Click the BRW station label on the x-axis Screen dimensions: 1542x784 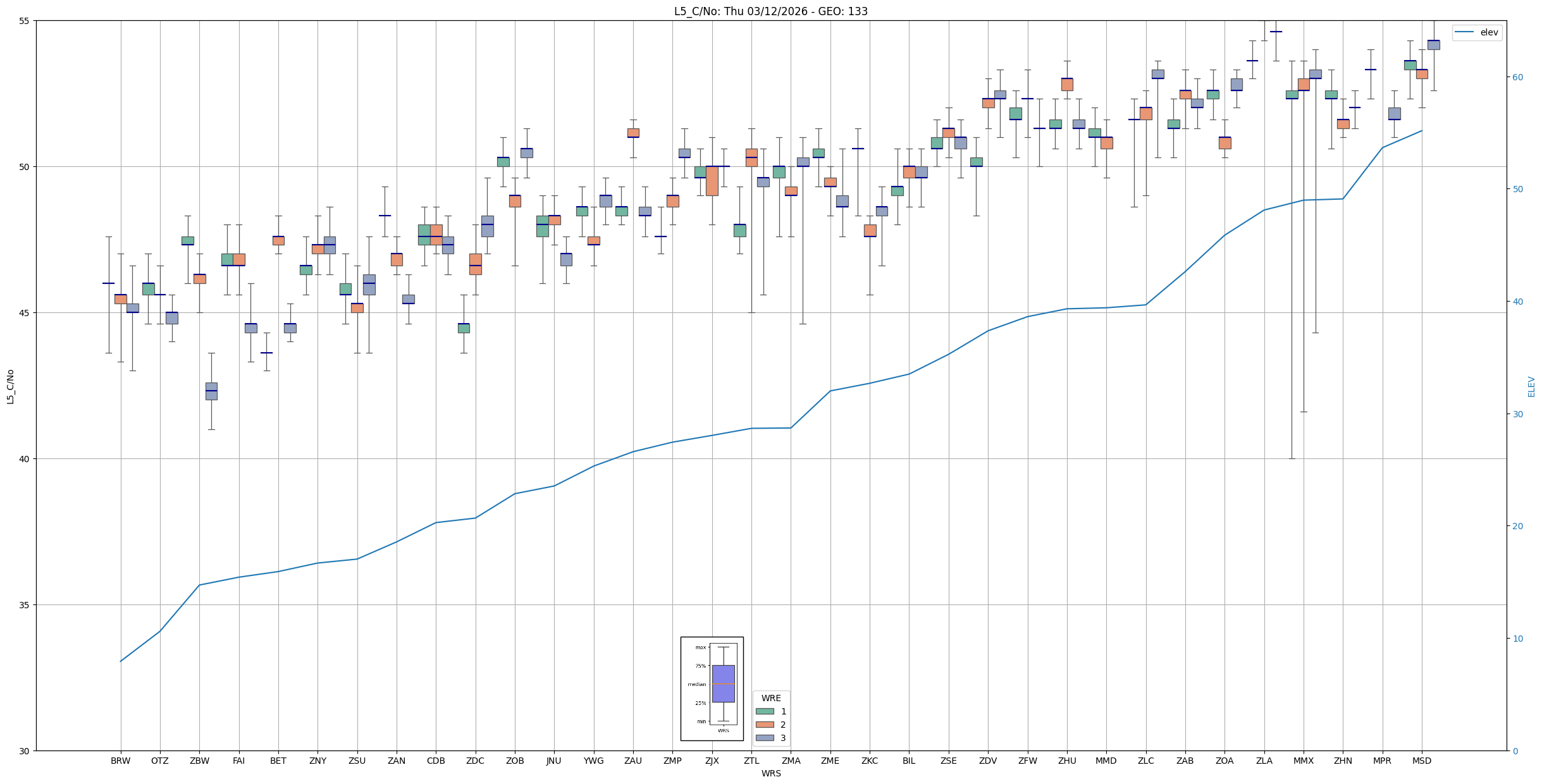pyautogui.click(x=120, y=761)
